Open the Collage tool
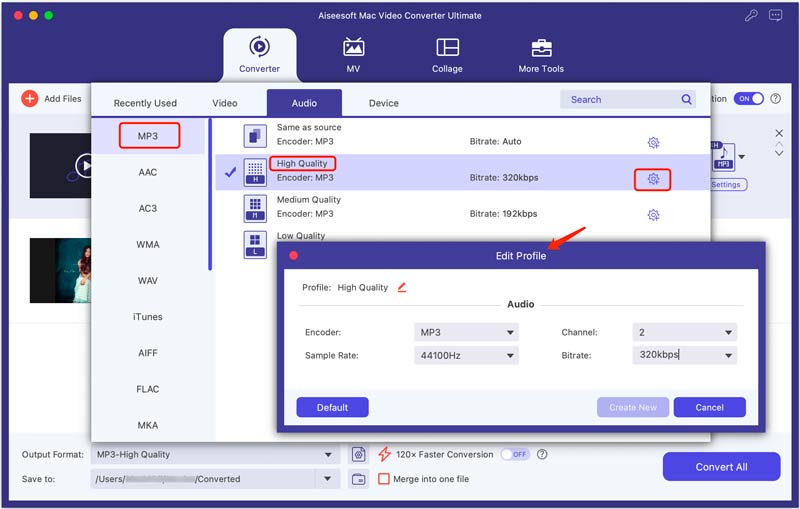 click(x=447, y=48)
